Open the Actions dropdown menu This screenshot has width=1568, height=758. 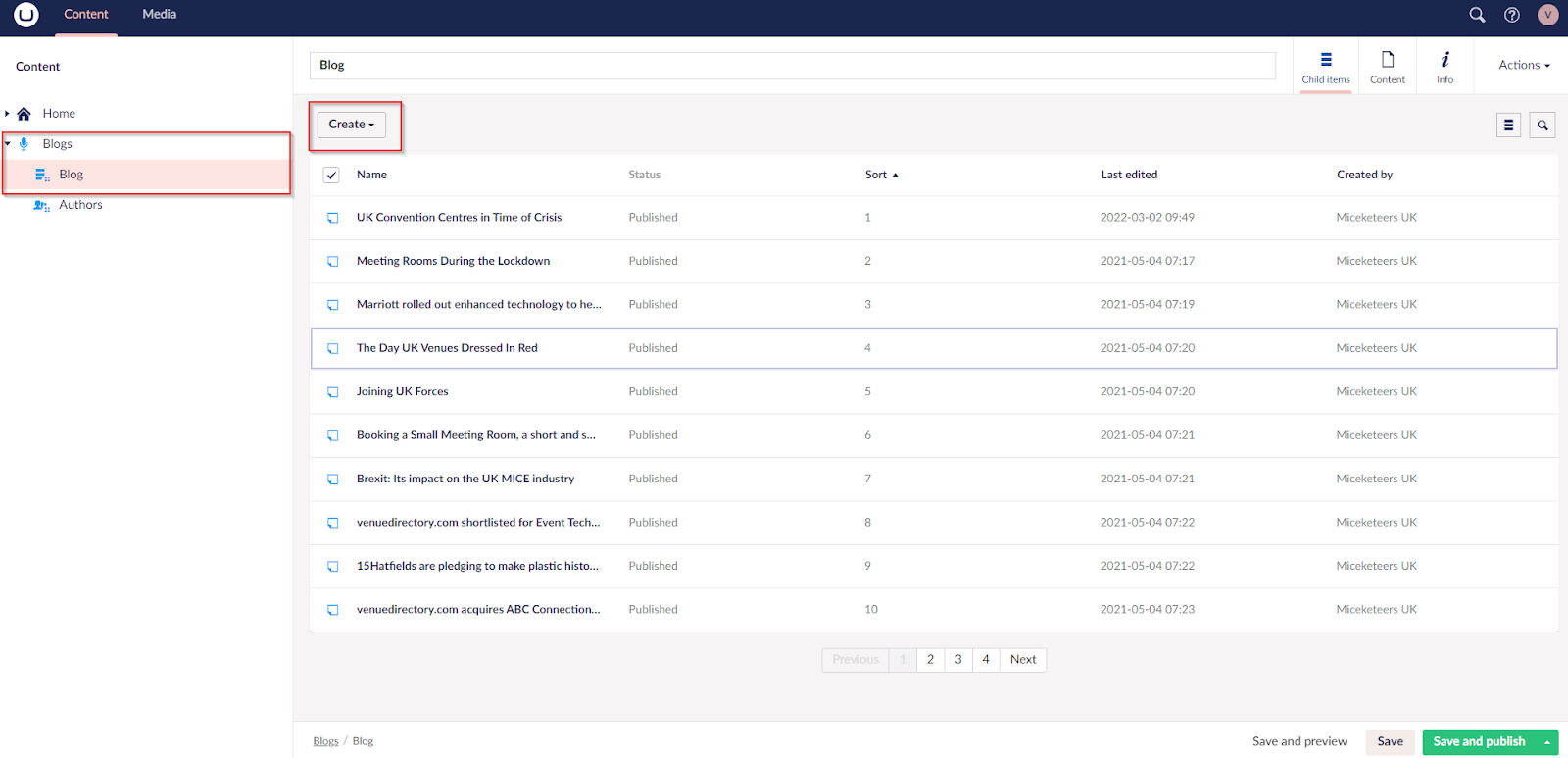pyautogui.click(x=1524, y=65)
